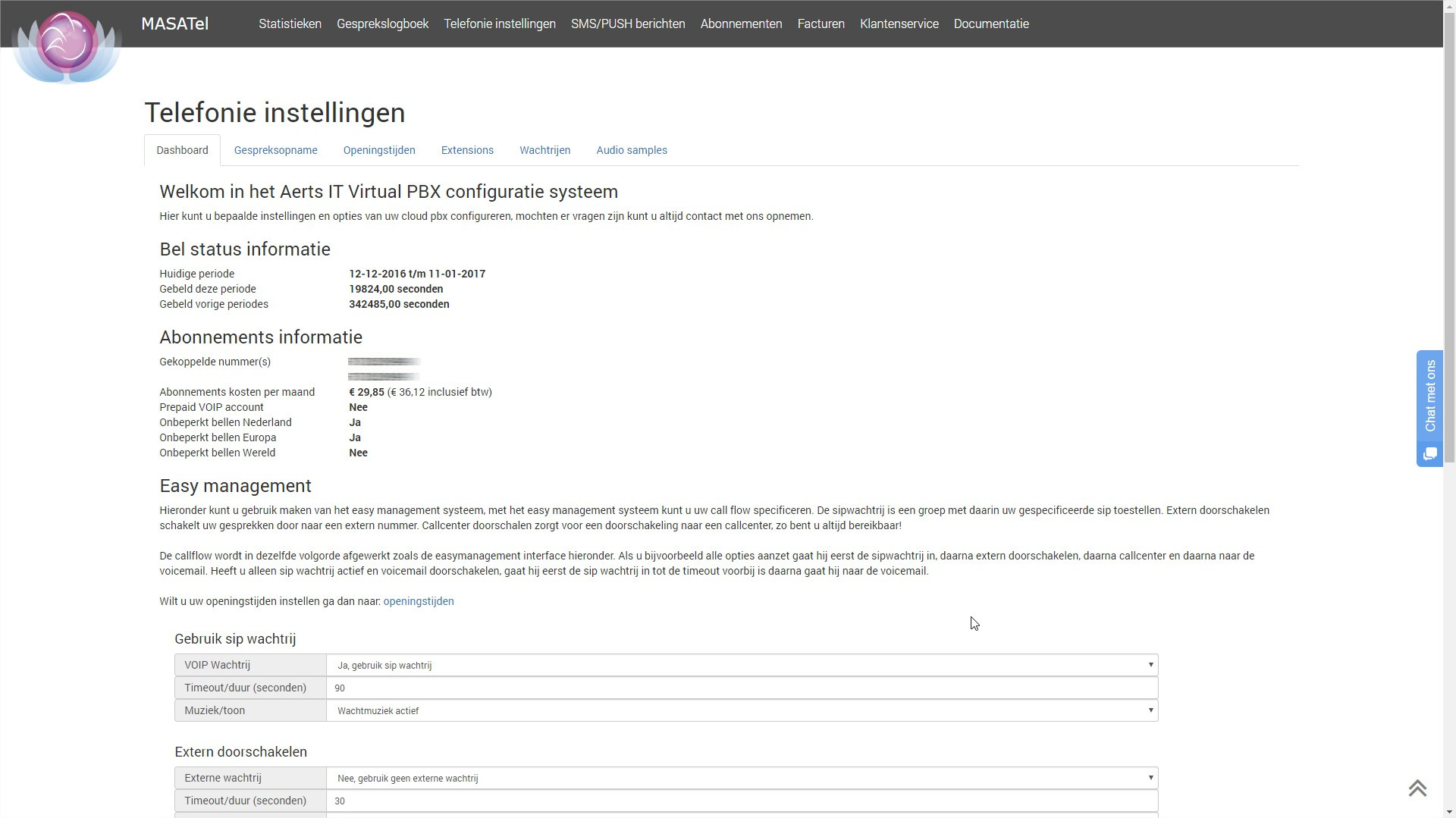Image resolution: width=1456 pixels, height=818 pixels.
Task: Open the Extensions tab
Action: [467, 150]
